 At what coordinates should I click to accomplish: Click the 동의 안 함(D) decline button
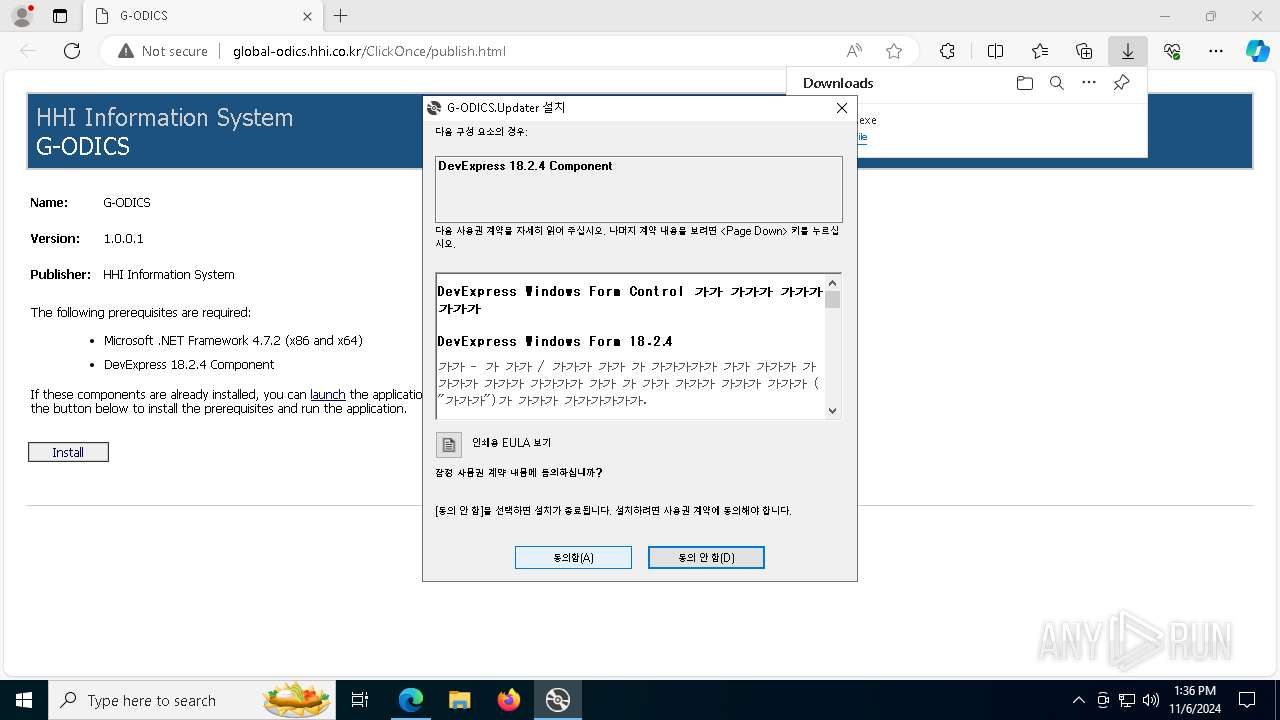click(x=706, y=557)
